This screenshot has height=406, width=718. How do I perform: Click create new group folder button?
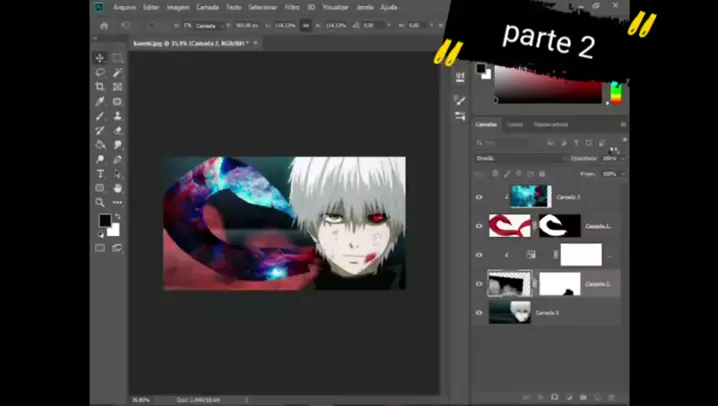583,397
